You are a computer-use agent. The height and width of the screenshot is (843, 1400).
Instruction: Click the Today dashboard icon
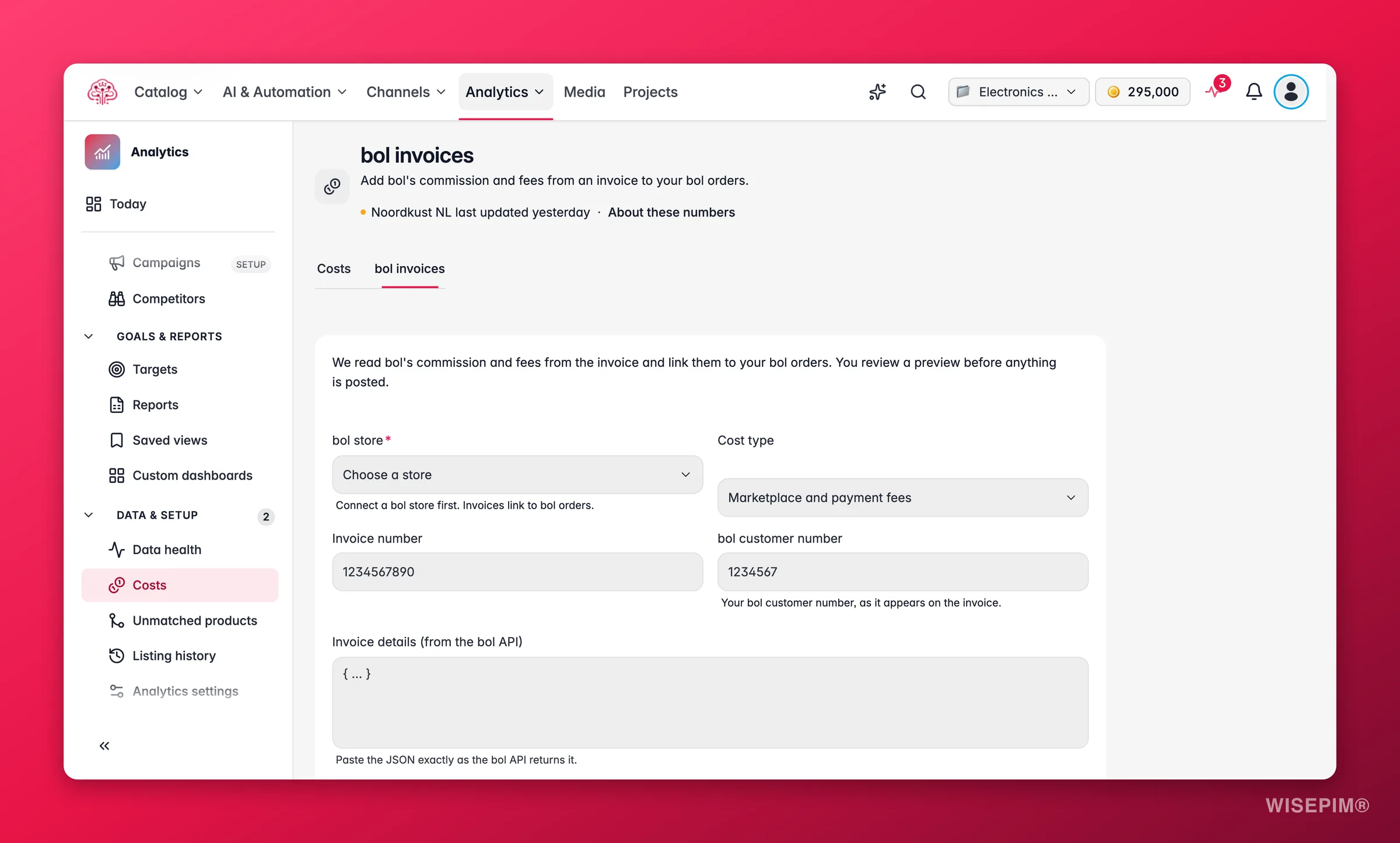93,204
